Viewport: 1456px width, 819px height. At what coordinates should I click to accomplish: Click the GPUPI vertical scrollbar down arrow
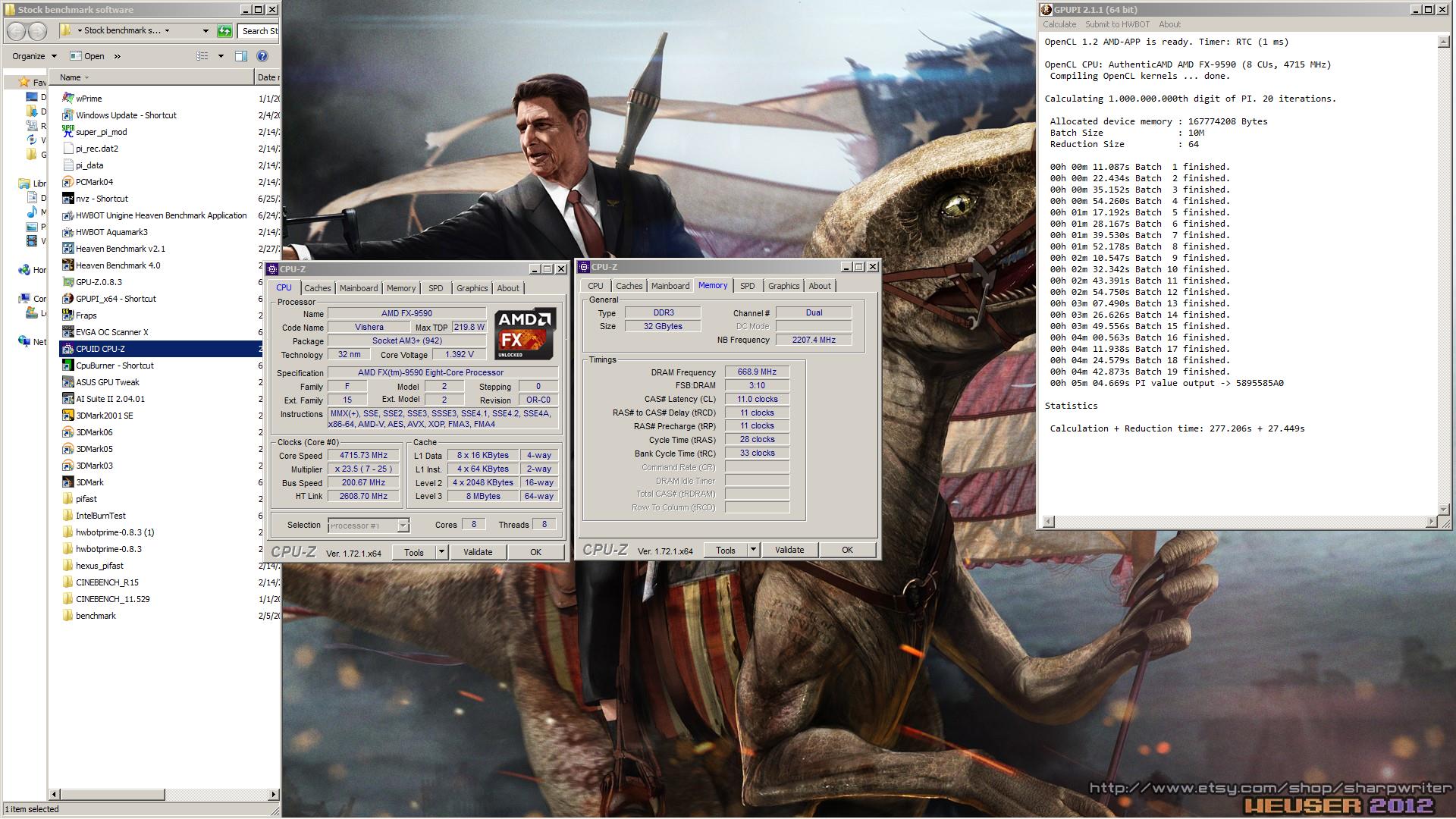[x=1443, y=509]
